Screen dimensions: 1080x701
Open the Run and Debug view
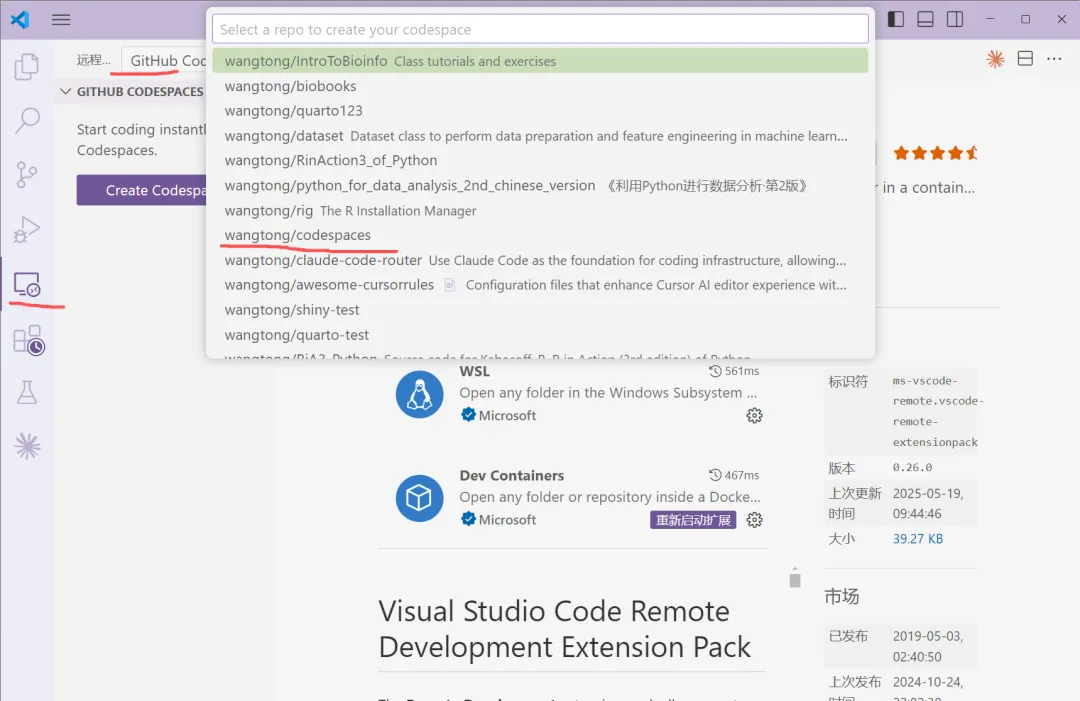pos(27,229)
